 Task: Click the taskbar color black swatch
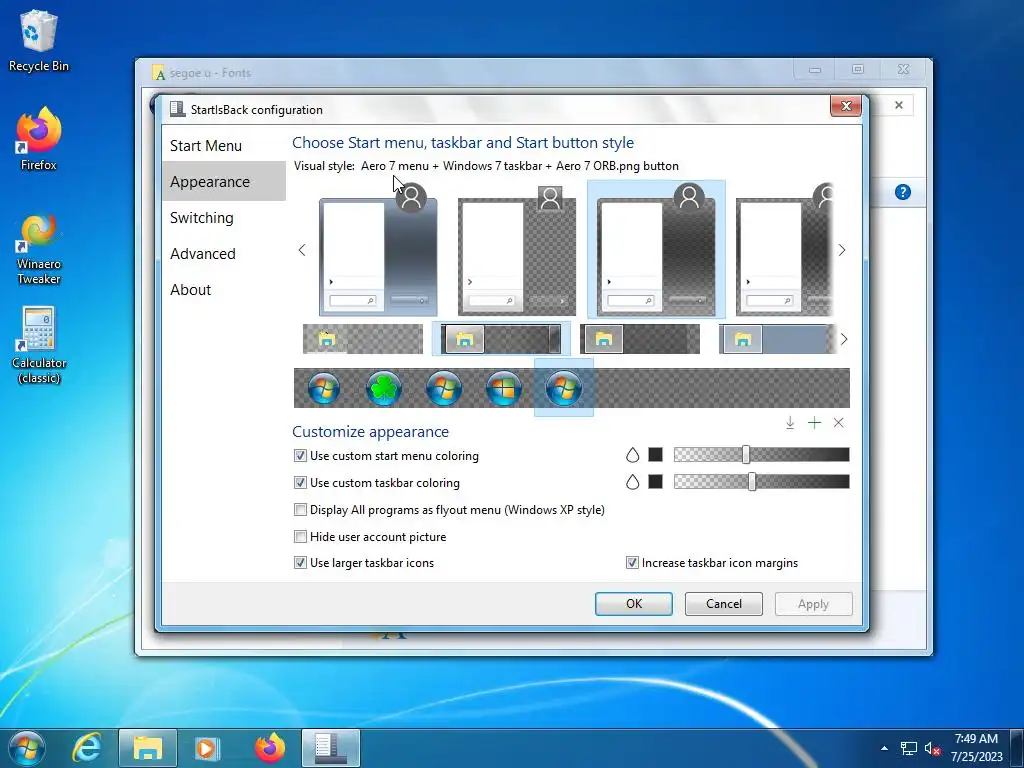656,482
